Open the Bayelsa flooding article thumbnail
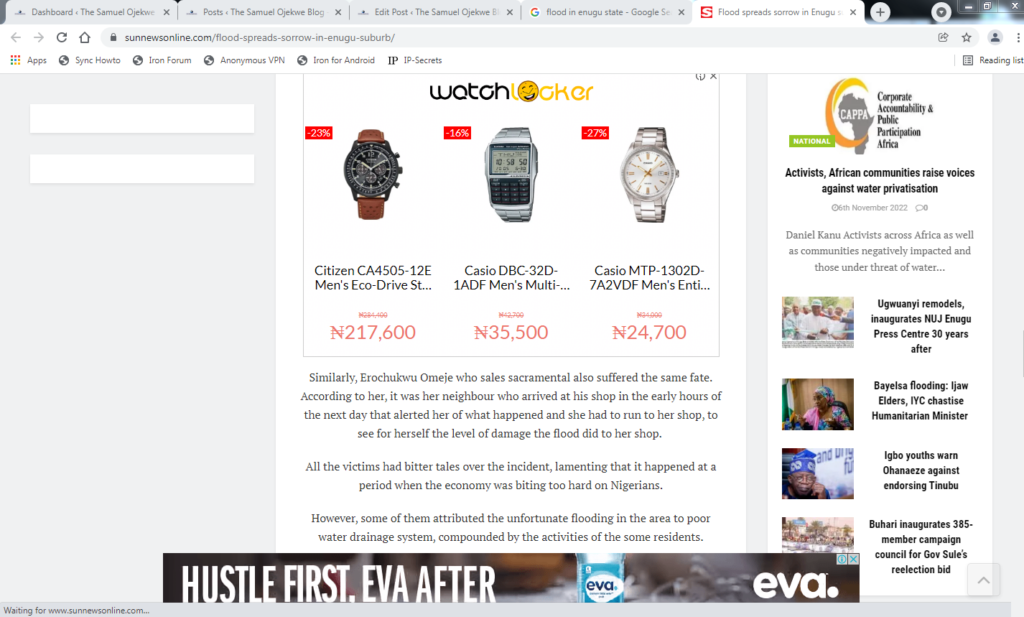The image size is (1024, 617). [x=818, y=404]
